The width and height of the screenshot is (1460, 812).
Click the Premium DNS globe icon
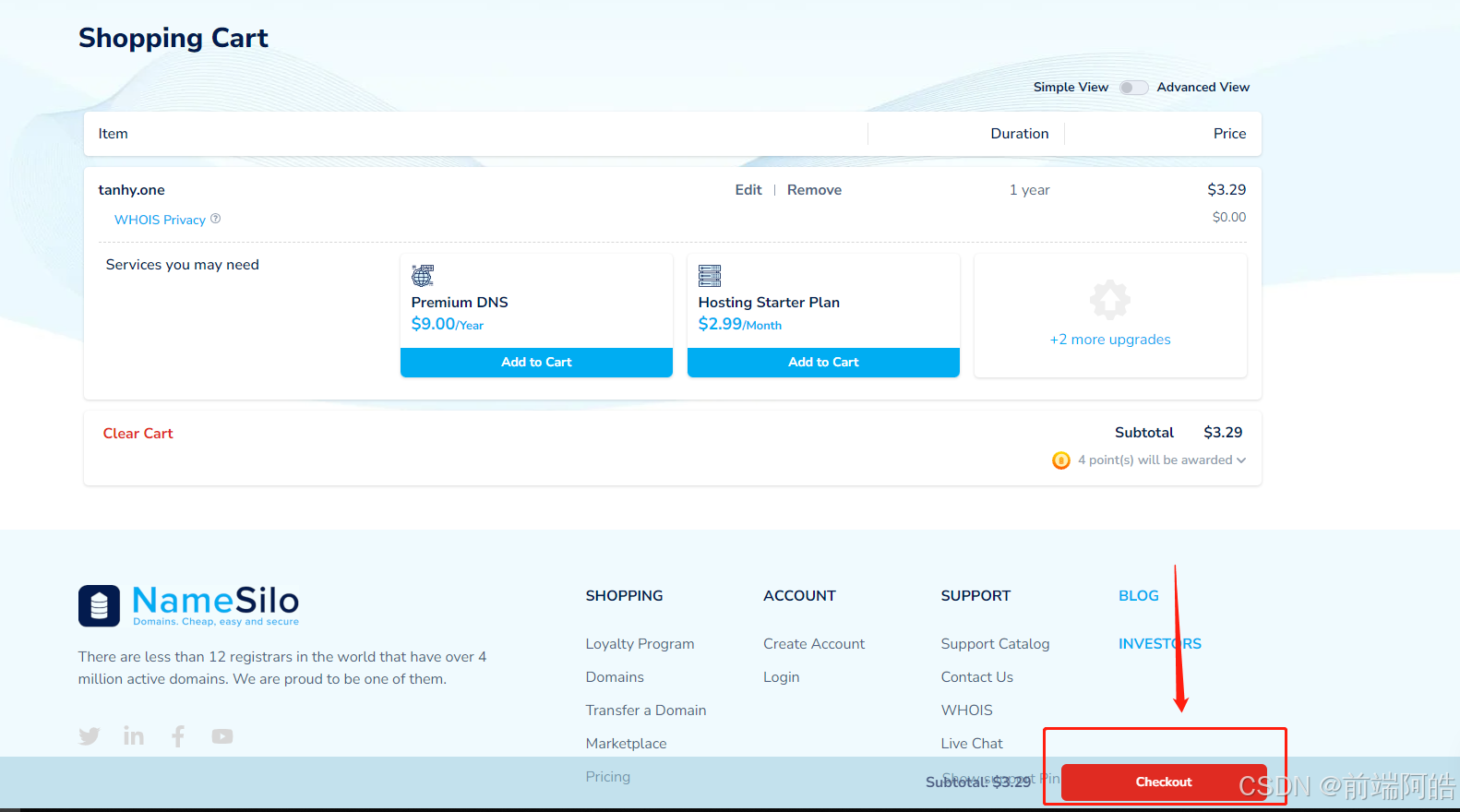[423, 275]
